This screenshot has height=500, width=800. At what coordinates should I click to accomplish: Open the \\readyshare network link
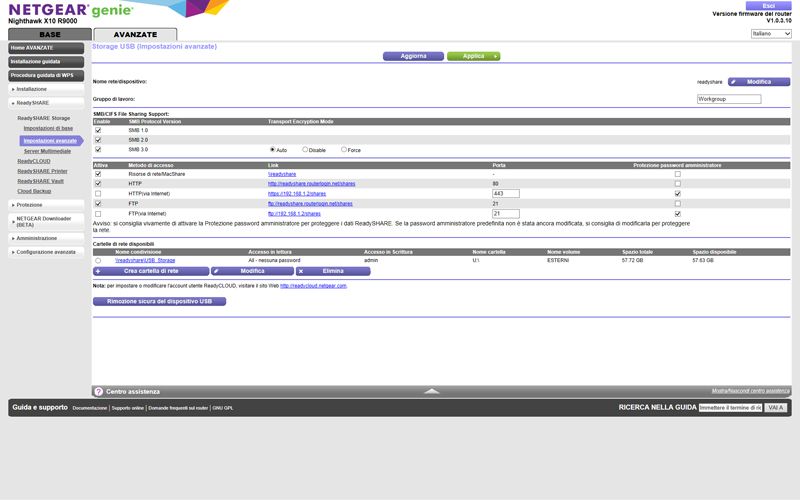[x=282, y=174]
